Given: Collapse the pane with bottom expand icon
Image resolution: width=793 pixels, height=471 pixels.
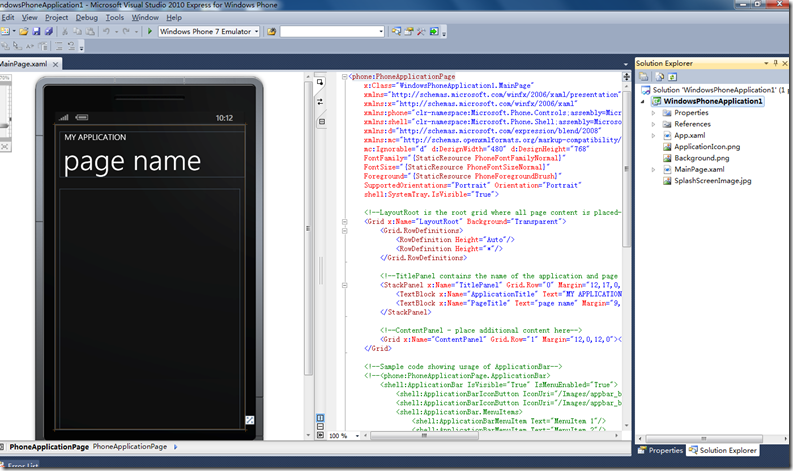Looking at the screenshot, I should (x=320, y=435).
